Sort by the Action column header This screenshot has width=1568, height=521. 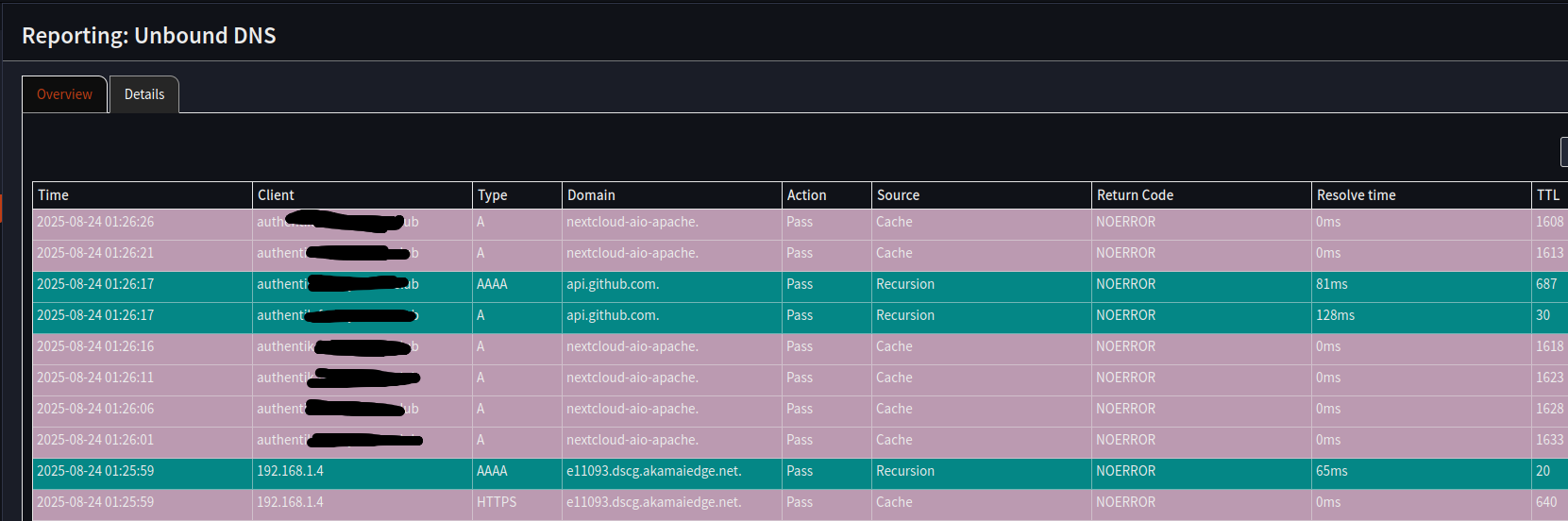[807, 195]
